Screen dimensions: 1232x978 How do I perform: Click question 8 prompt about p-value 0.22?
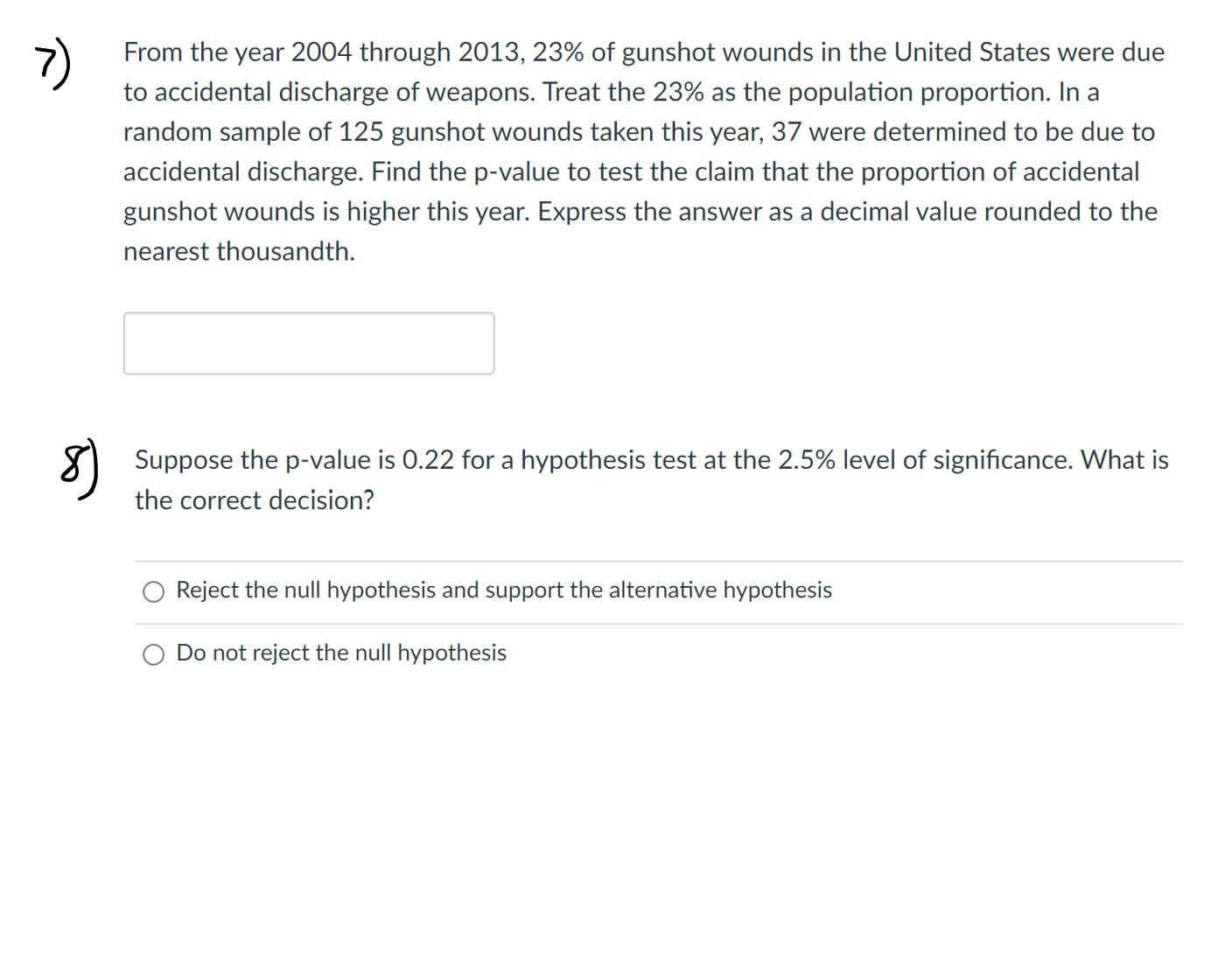coord(650,479)
